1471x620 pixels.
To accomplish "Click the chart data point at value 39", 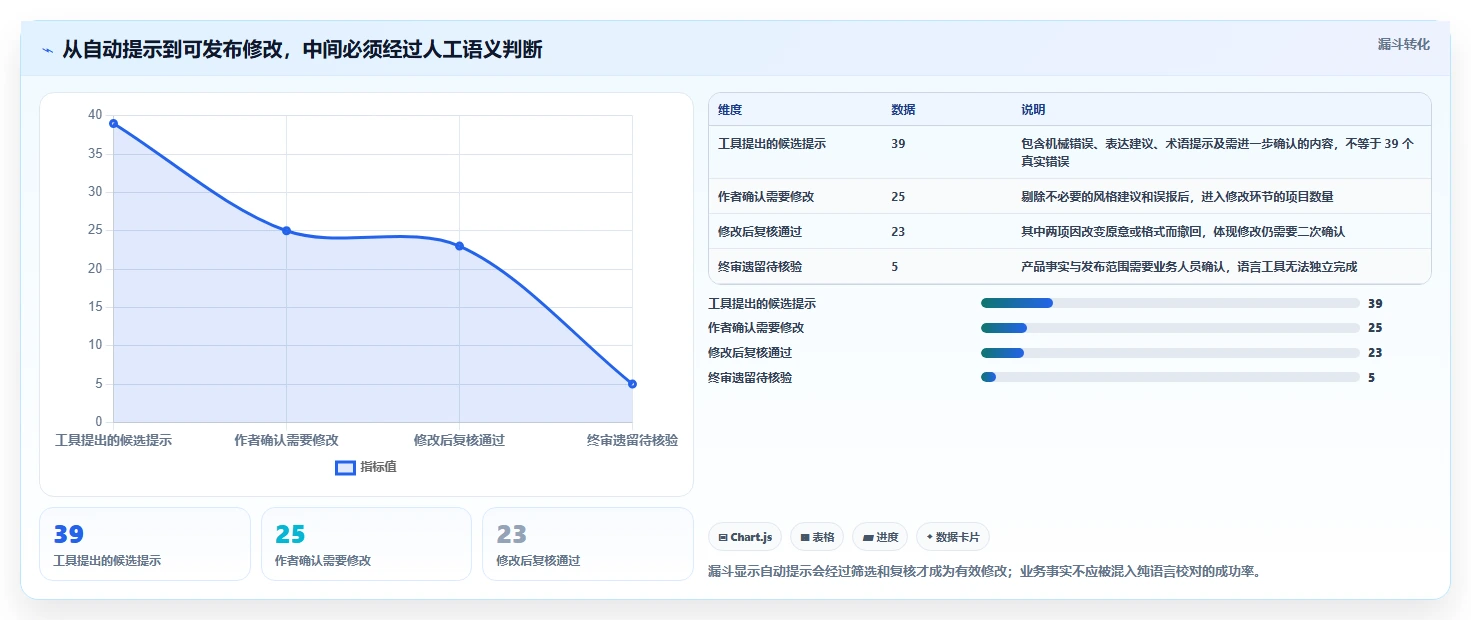I will 113,123.
